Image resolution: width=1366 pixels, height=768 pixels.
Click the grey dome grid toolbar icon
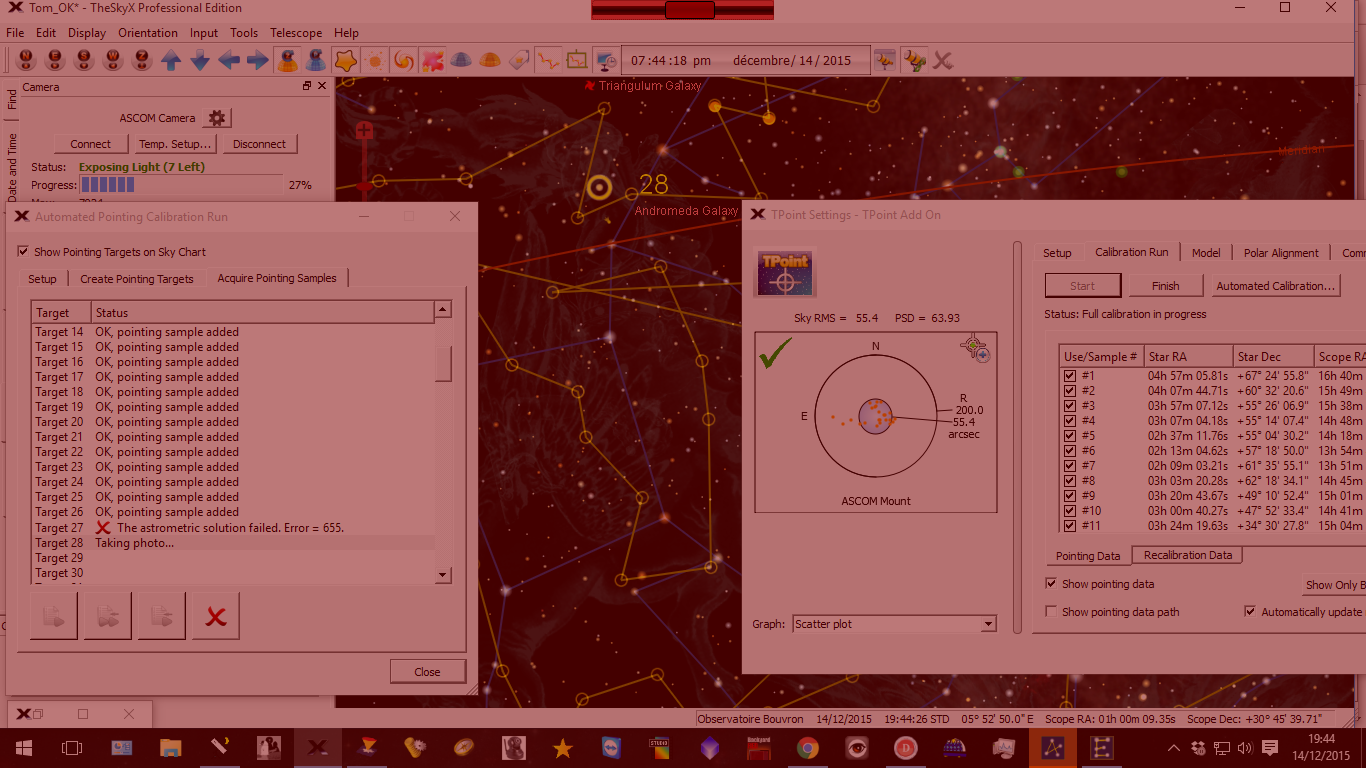[461, 60]
